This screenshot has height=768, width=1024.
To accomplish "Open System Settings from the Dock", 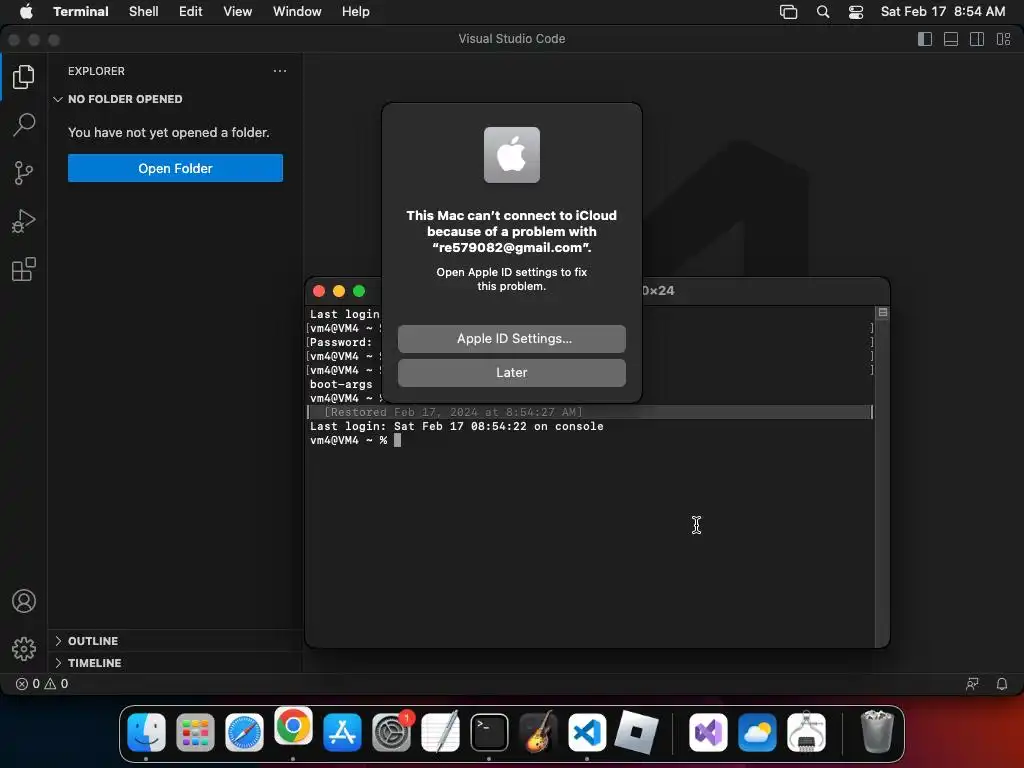I will pos(391,731).
